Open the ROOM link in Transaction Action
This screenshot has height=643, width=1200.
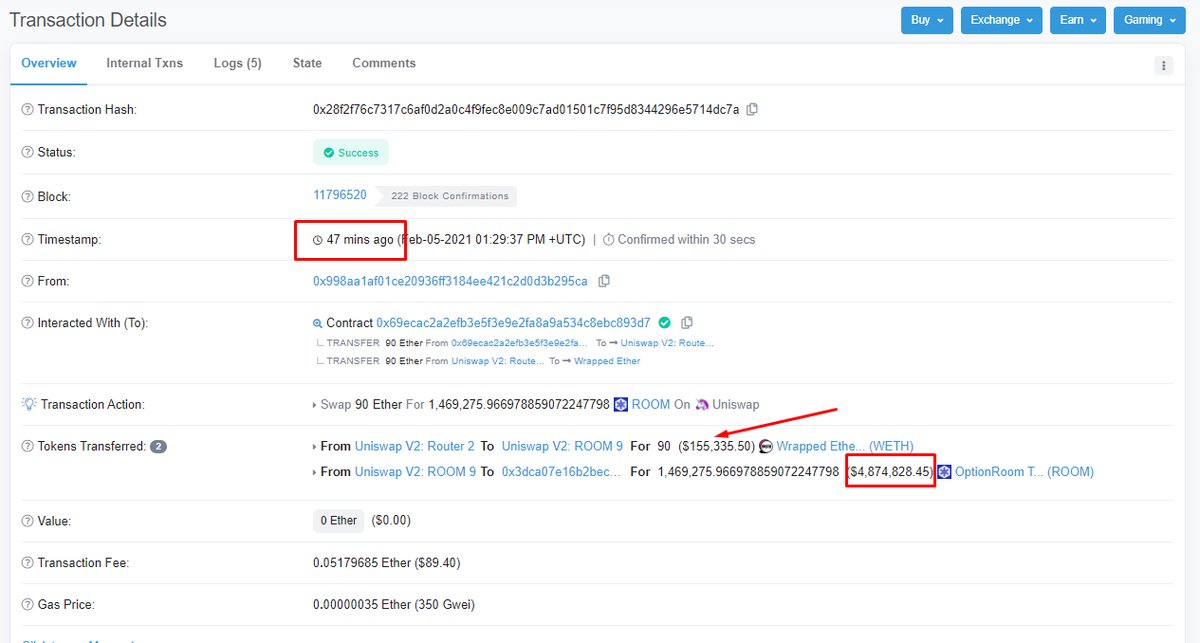click(x=650, y=404)
